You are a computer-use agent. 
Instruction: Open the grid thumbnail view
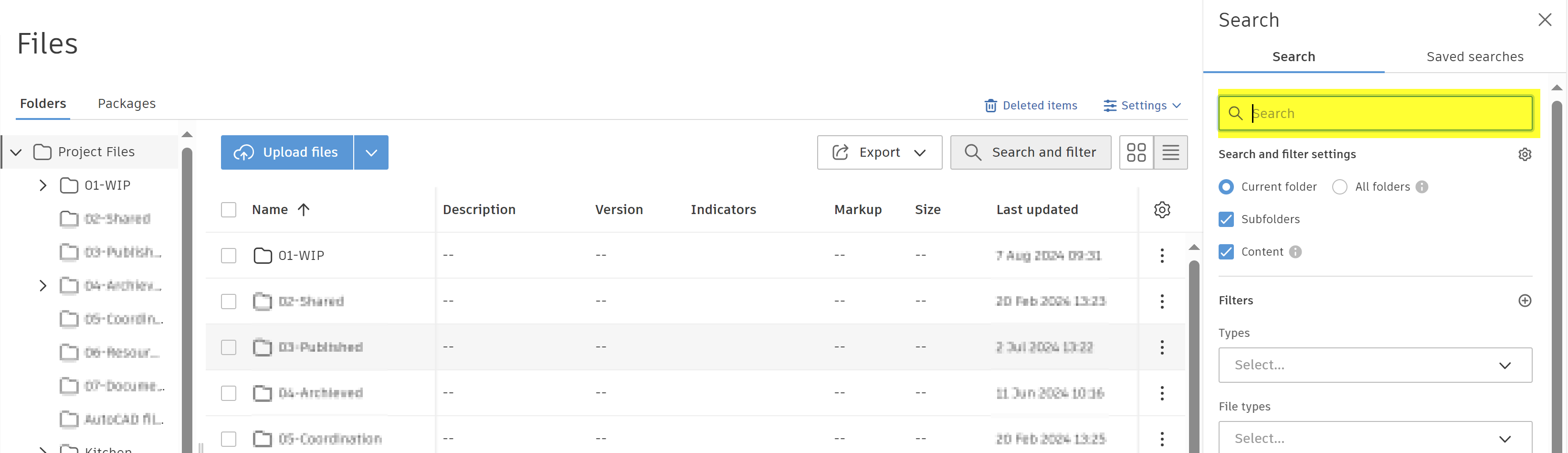pyautogui.click(x=1136, y=152)
